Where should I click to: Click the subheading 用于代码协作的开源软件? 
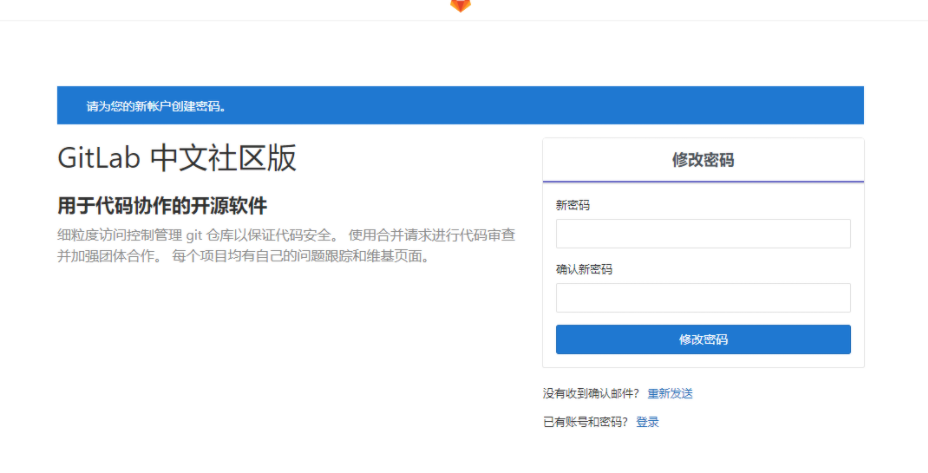(x=162, y=206)
